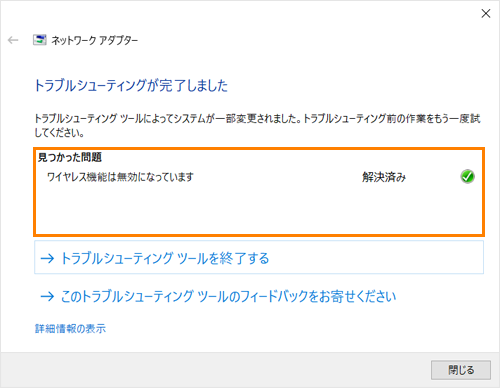
Task: Select the ワイヤレス機能は無効になっています problem entry
Action: point(120,177)
